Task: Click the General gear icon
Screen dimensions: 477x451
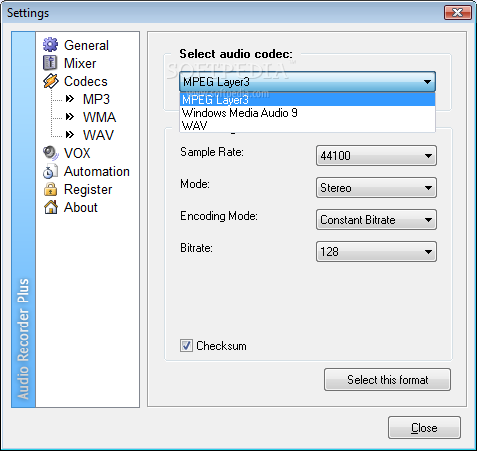Action: coord(50,45)
